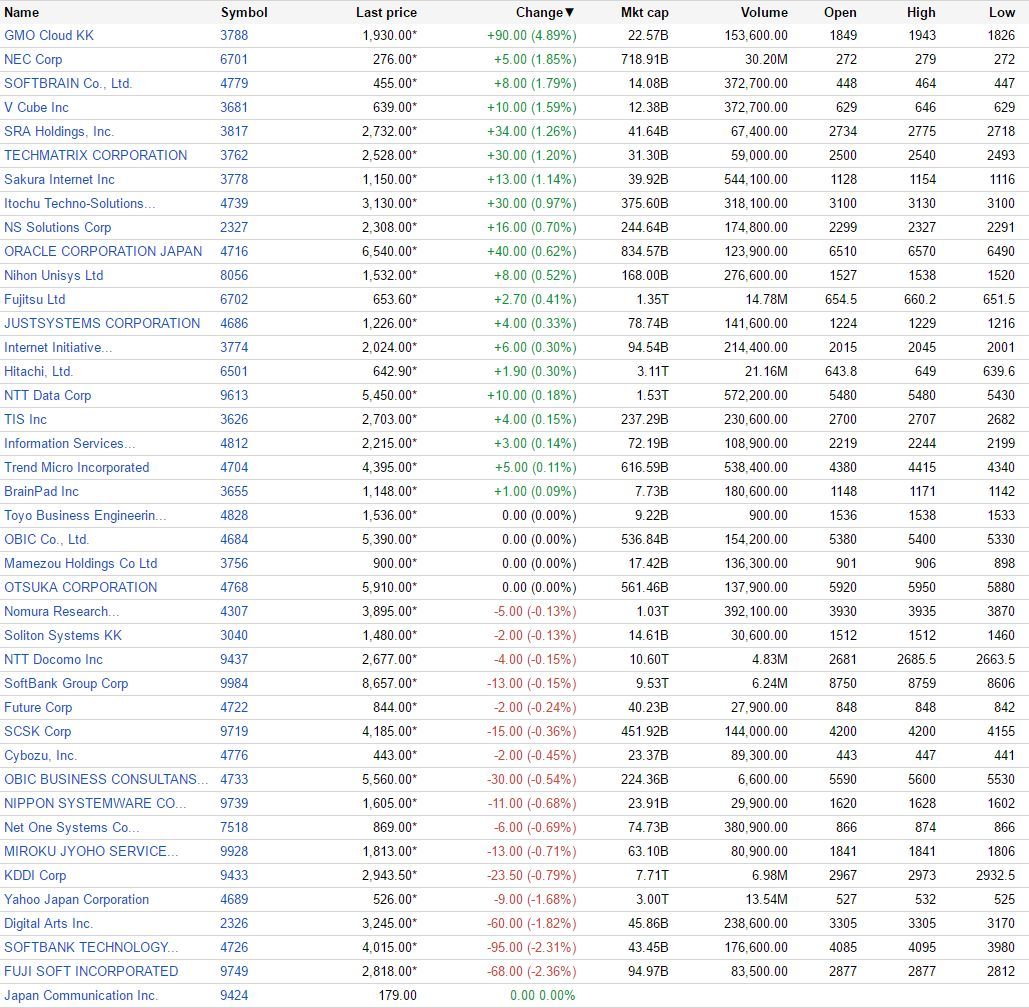
Task: Click ticker symbol 9433
Action: point(234,875)
